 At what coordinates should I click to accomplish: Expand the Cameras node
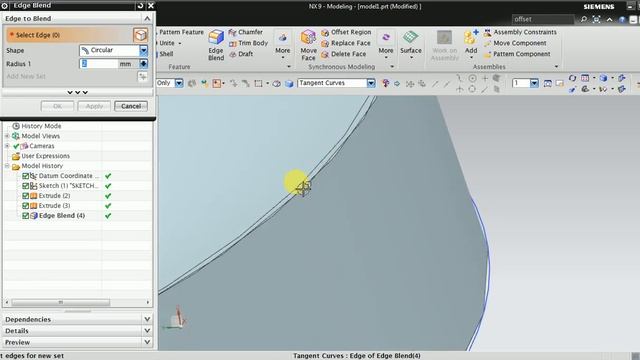point(7,146)
